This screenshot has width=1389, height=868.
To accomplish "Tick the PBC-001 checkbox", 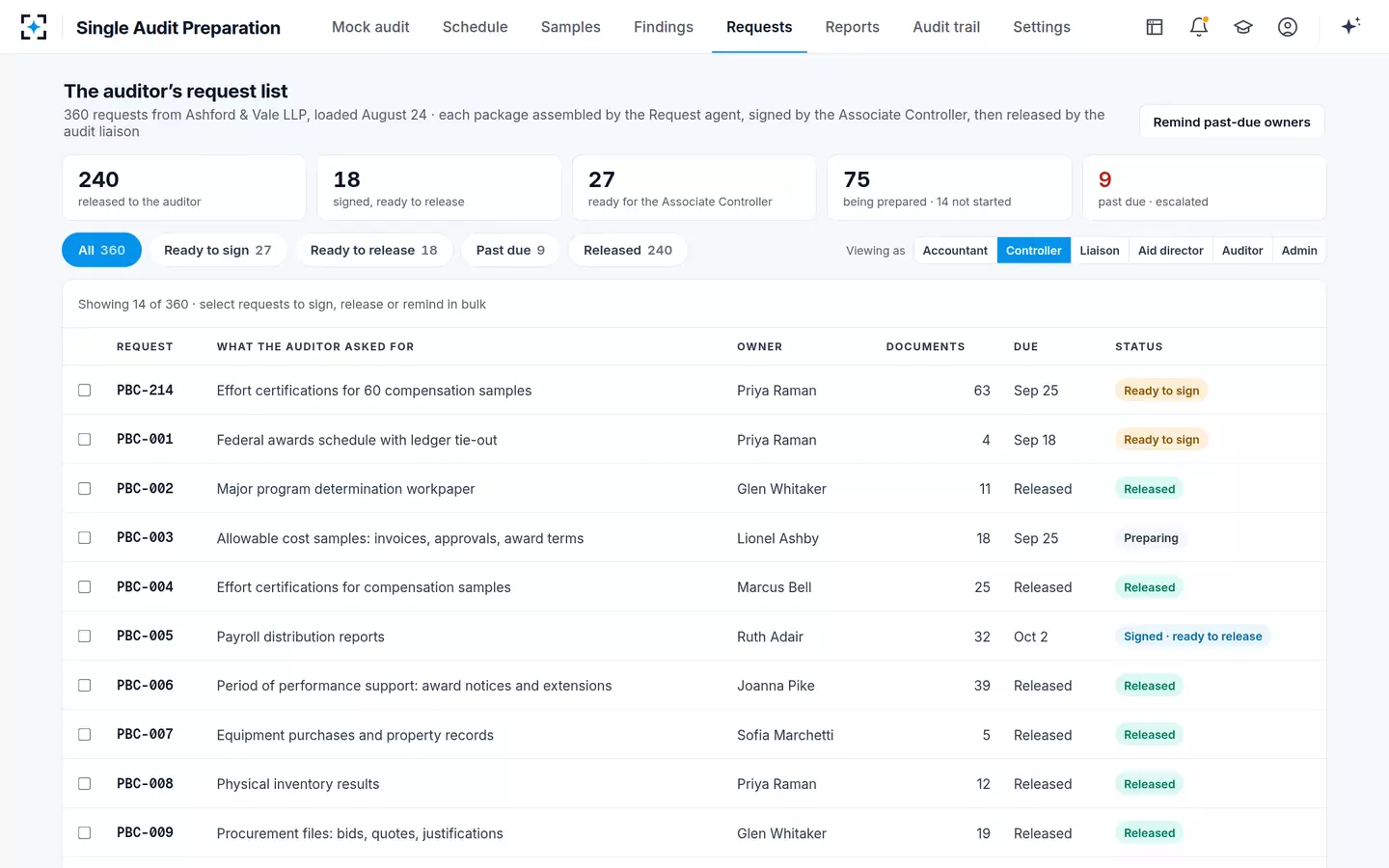I will click(85, 440).
